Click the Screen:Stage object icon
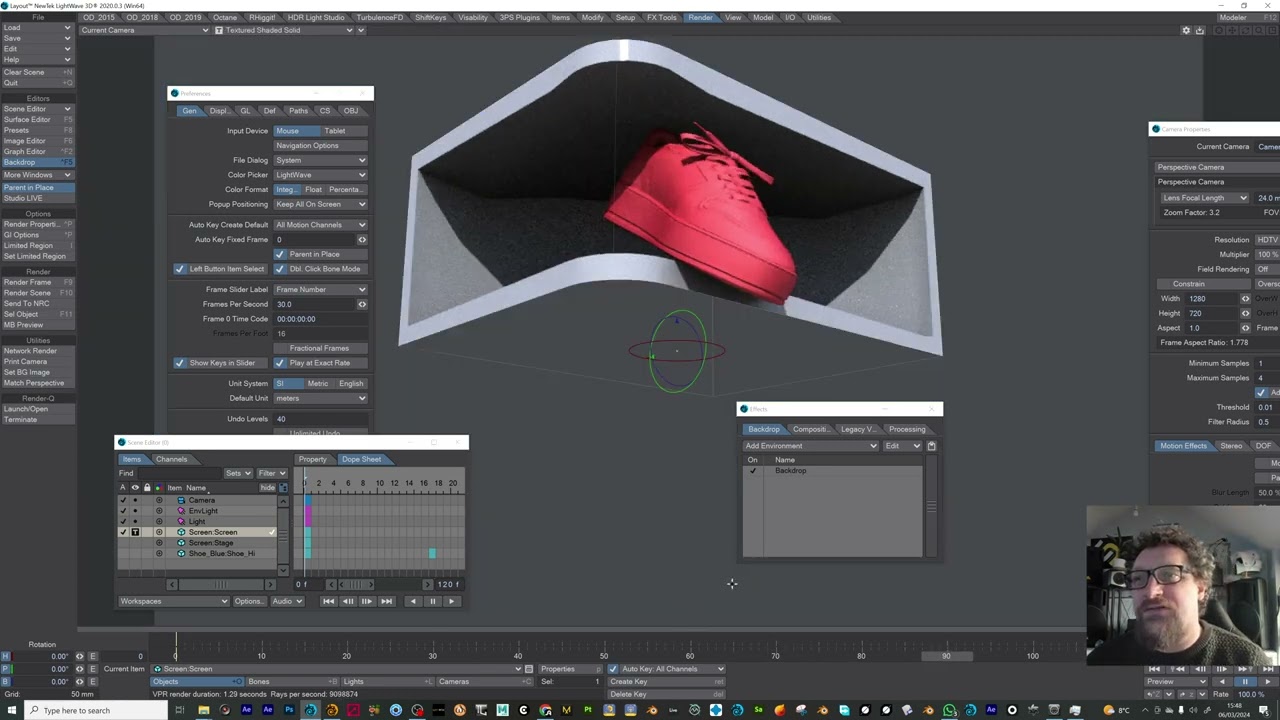Viewport: 1280px width, 720px height. 181,543
